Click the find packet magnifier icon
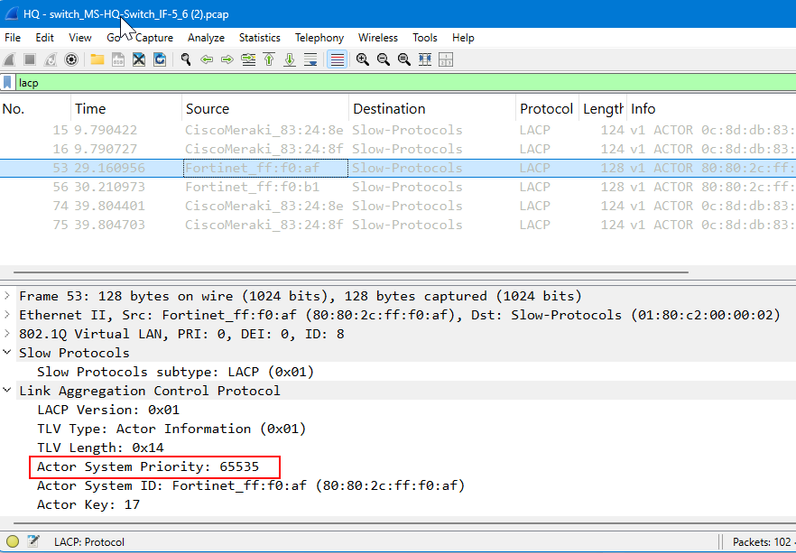796x553 pixels. [186, 60]
